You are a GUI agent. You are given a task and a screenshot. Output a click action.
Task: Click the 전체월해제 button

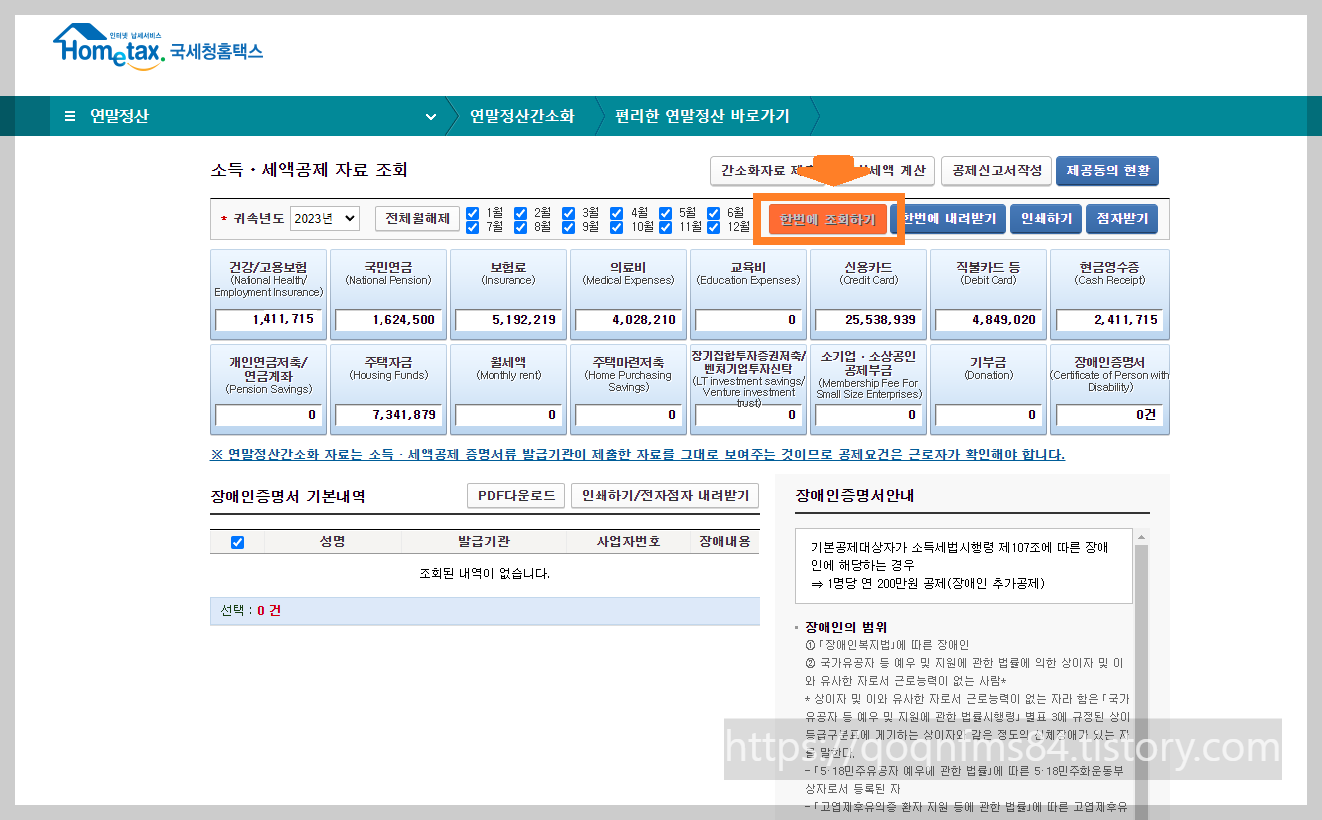[x=417, y=218]
